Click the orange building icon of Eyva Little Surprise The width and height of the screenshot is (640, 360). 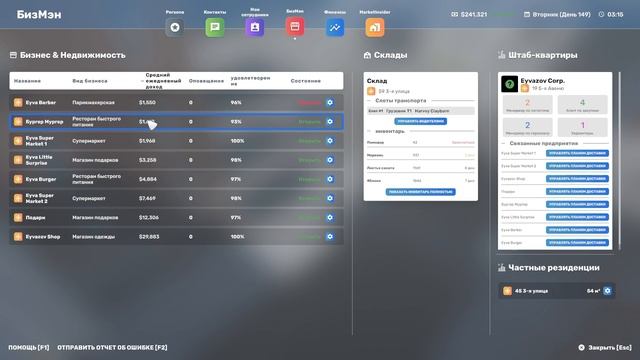click(x=18, y=160)
